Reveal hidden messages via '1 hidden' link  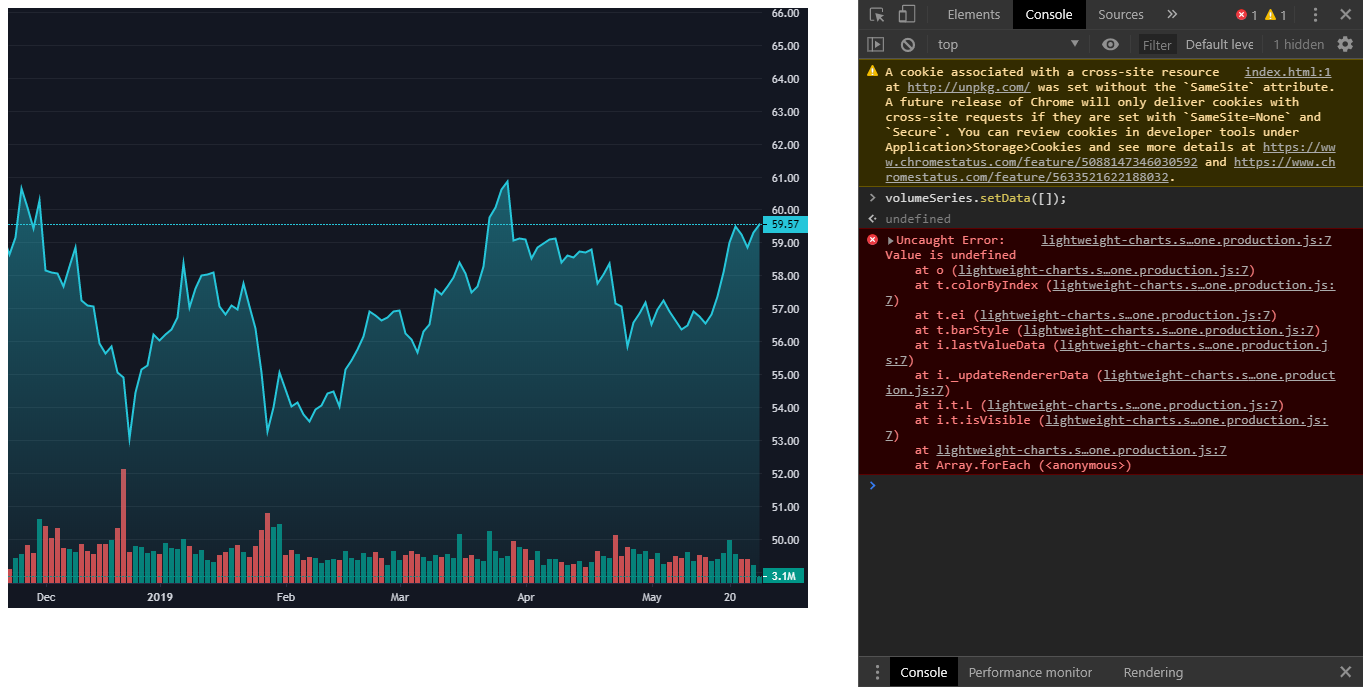1298,43
